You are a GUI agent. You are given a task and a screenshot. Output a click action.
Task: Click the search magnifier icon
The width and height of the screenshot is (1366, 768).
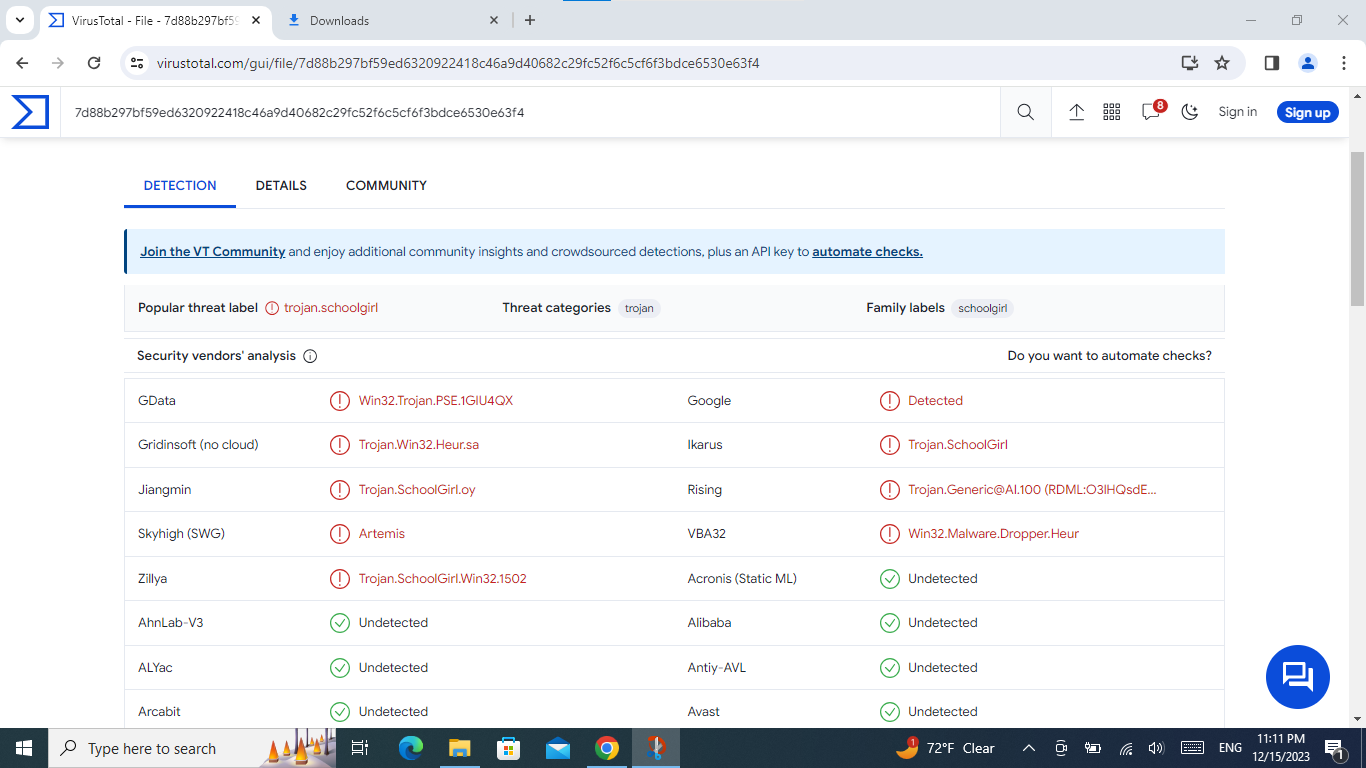coord(1025,112)
